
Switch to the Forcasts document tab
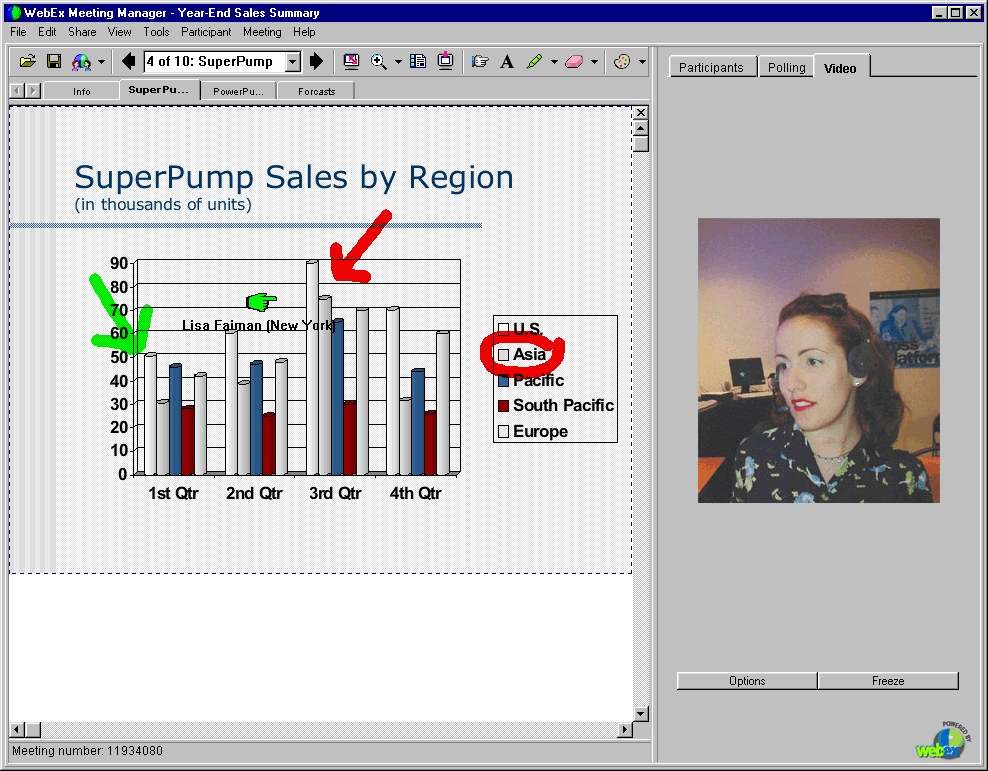tap(316, 91)
